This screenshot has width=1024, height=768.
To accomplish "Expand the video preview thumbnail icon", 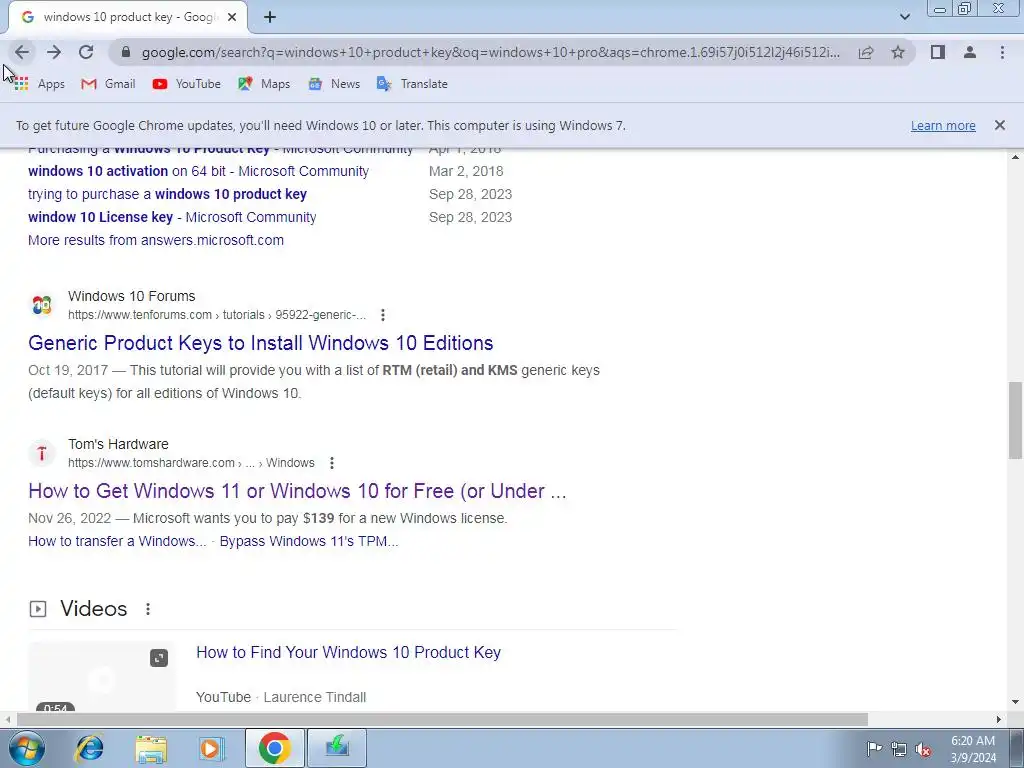I will (x=159, y=658).
